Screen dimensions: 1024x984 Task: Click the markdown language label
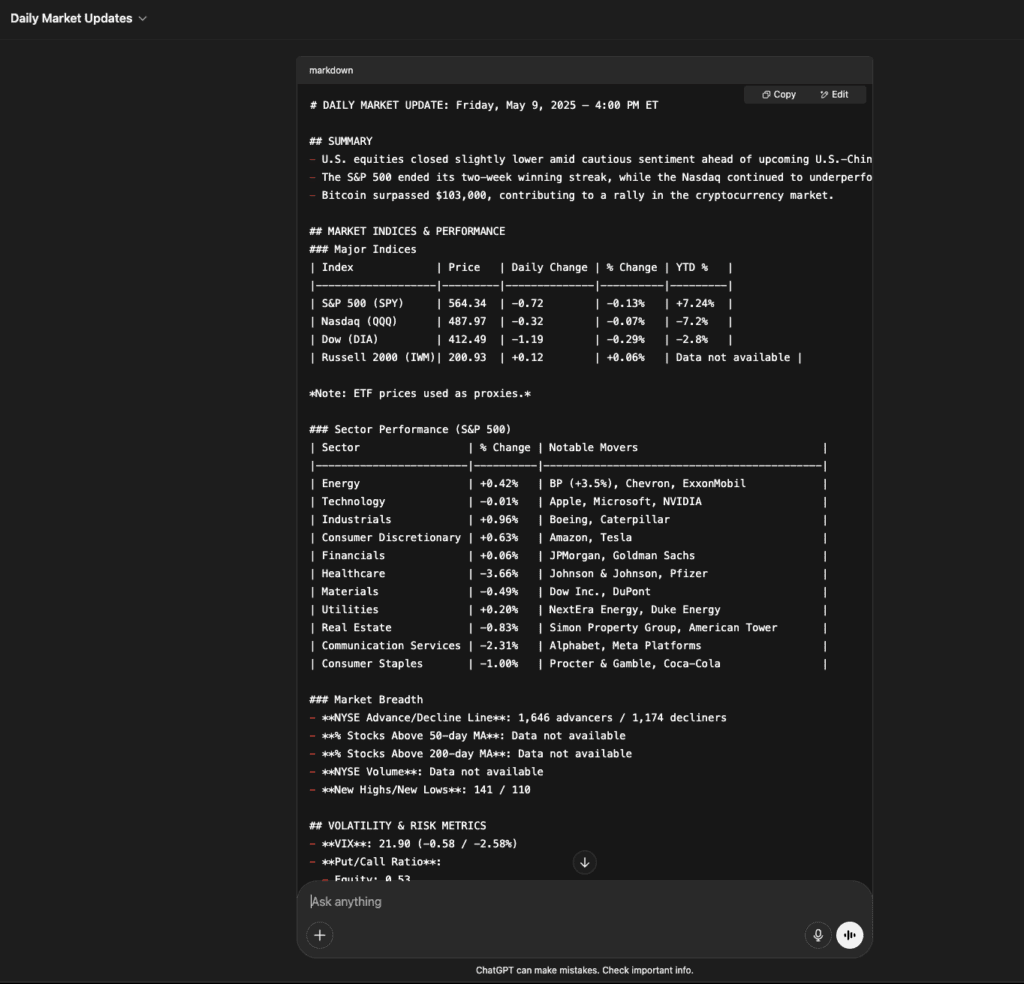tap(331, 71)
